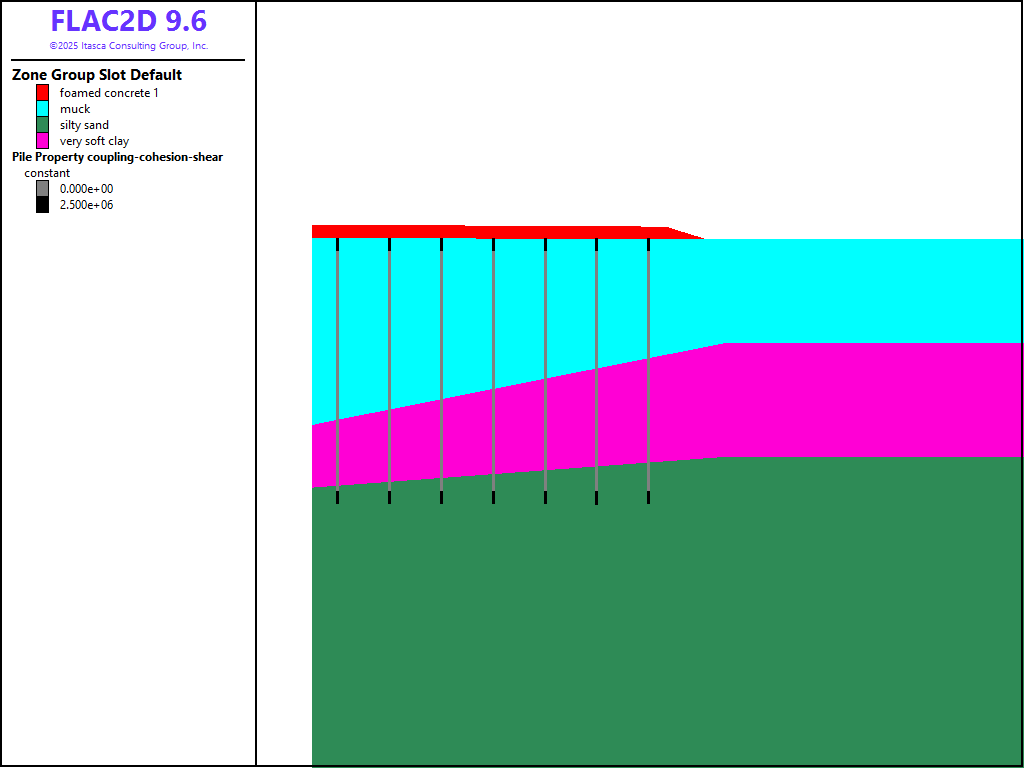Select the magenta very soft clay swatch
This screenshot has width=1024, height=768.
43,141
